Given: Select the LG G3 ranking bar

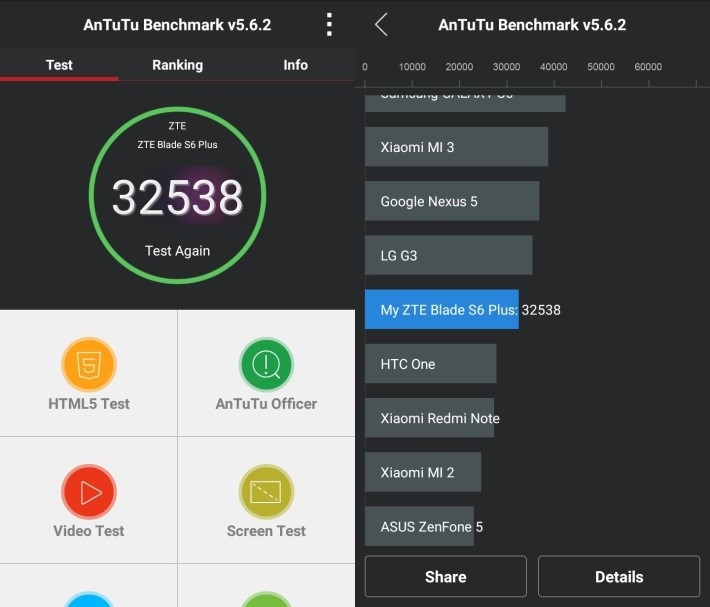Looking at the screenshot, I should [449, 255].
